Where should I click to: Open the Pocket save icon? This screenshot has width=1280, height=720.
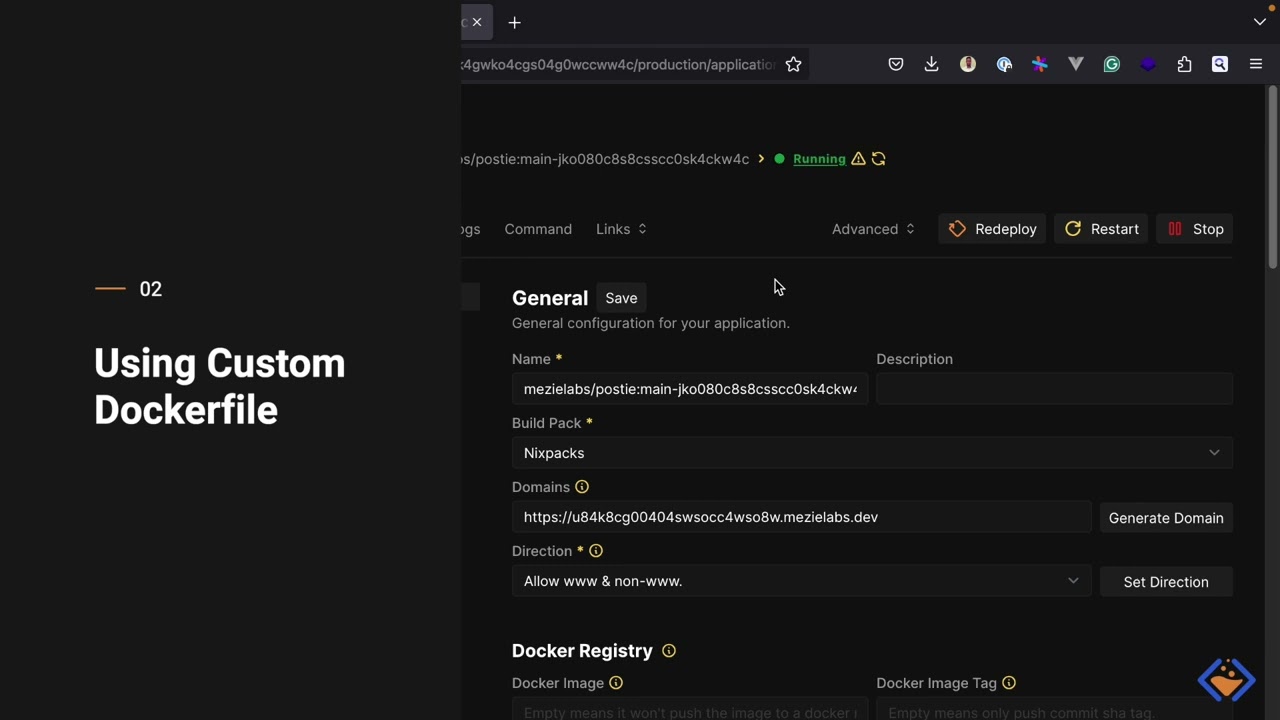point(896,64)
